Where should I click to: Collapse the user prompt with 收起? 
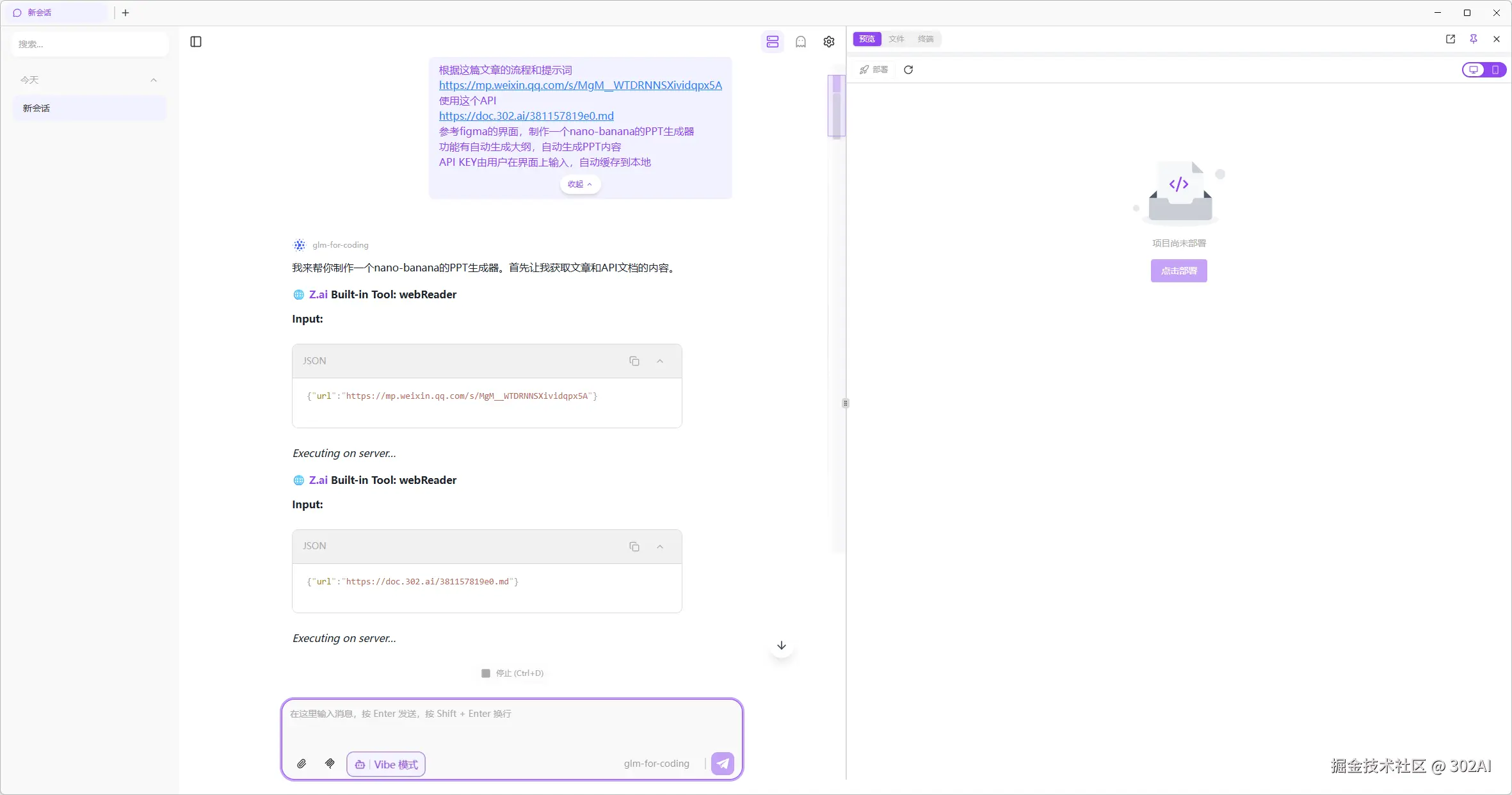click(580, 184)
